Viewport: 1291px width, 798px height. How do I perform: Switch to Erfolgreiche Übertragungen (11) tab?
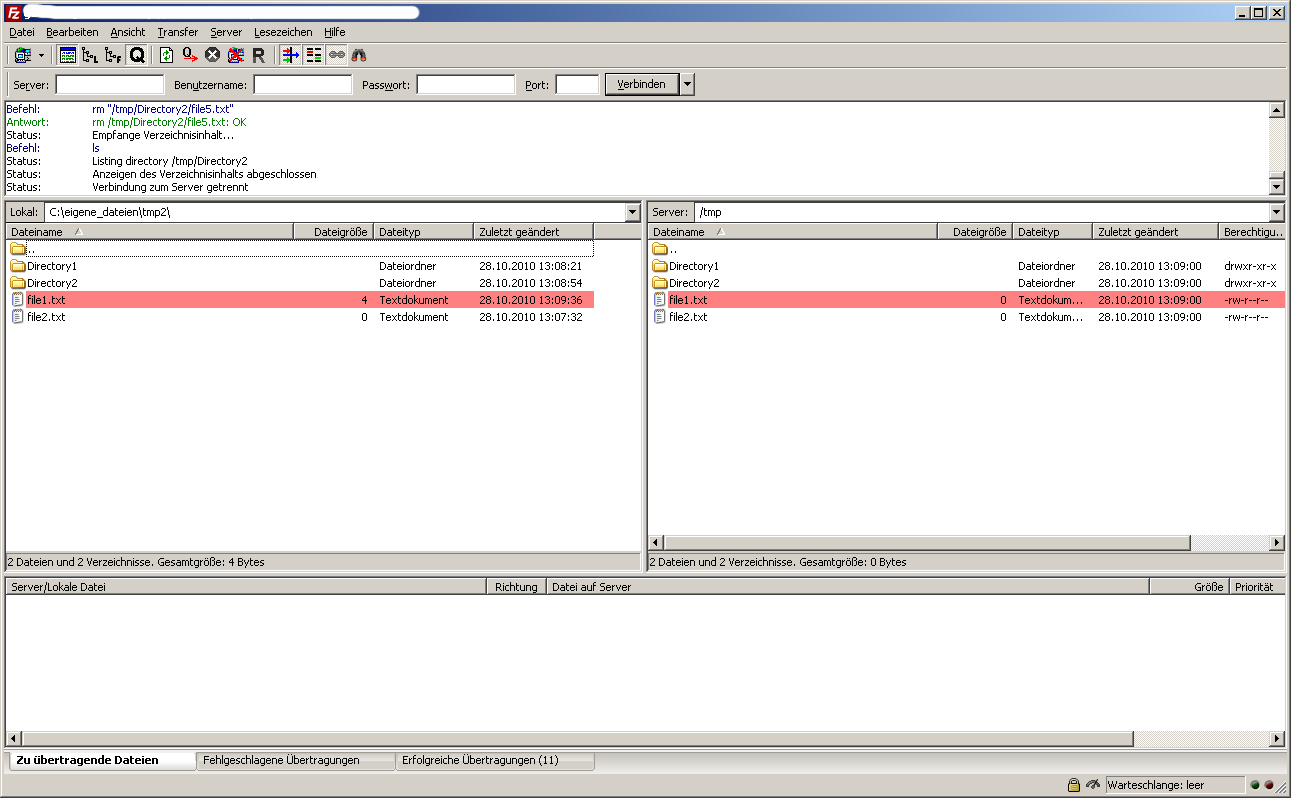[494, 761]
